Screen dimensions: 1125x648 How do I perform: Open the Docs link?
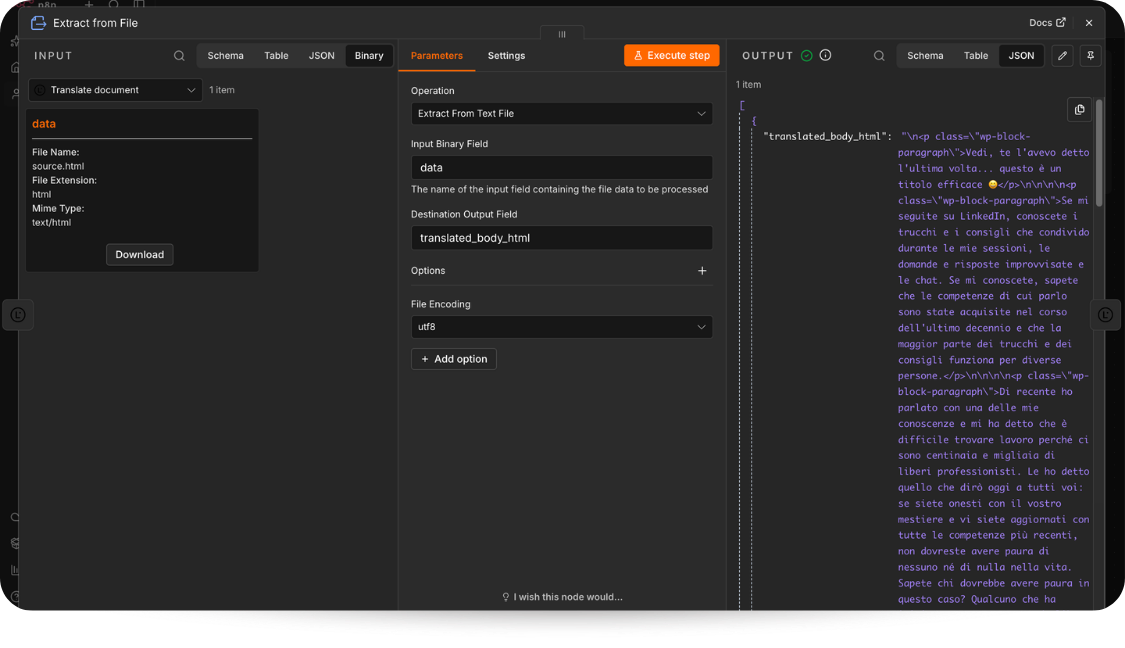tap(1048, 23)
